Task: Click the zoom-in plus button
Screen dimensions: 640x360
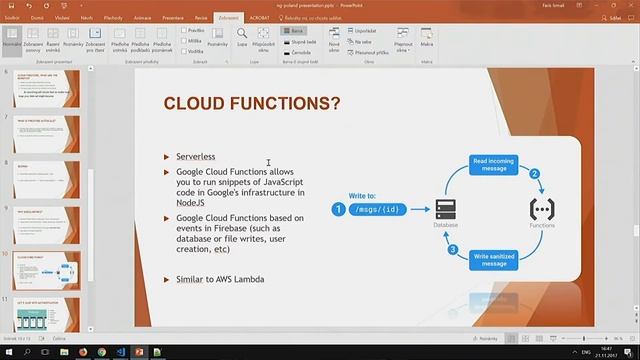Action: click(x=606, y=338)
